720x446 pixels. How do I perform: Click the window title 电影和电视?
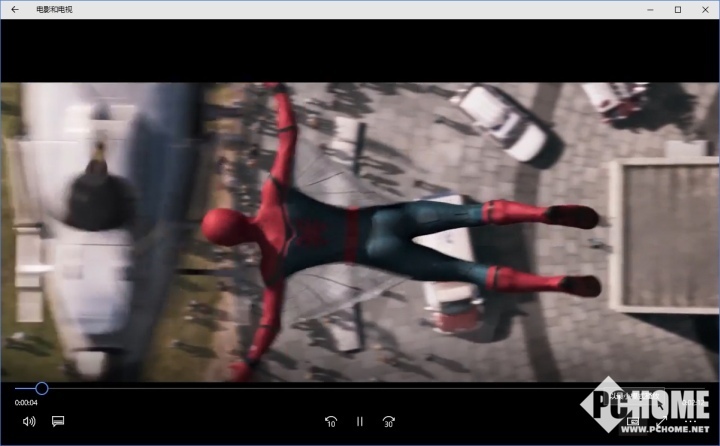click(x=54, y=10)
